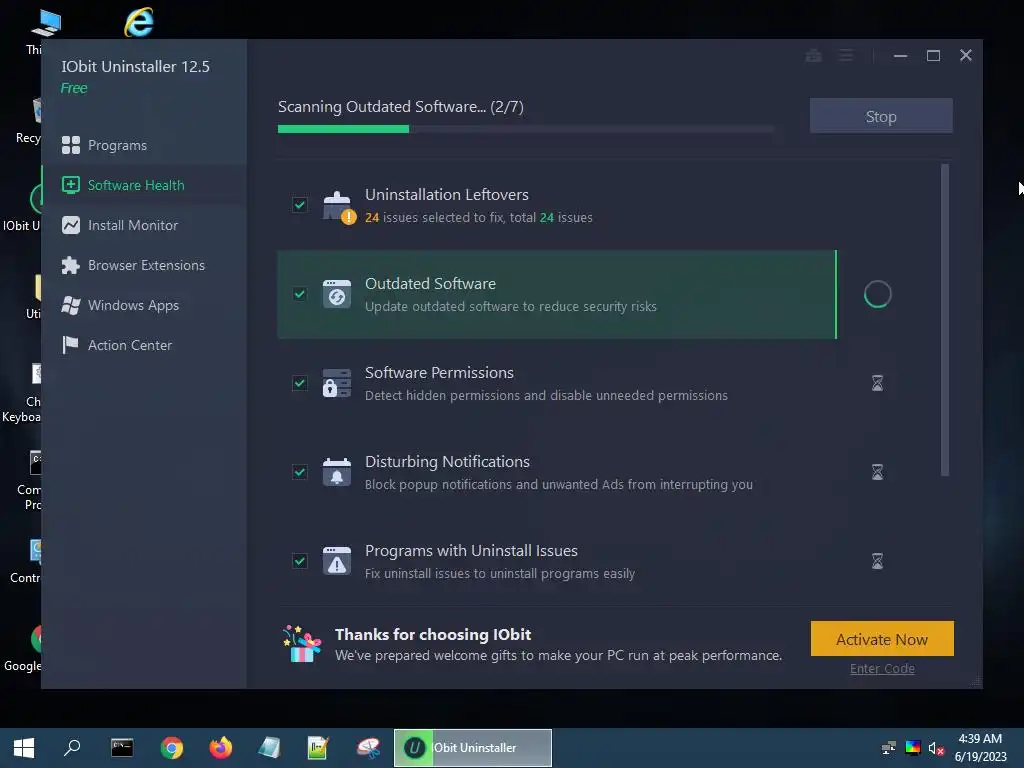Click Activate Now button
Image resolution: width=1024 pixels, height=768 pixels.
882,639
